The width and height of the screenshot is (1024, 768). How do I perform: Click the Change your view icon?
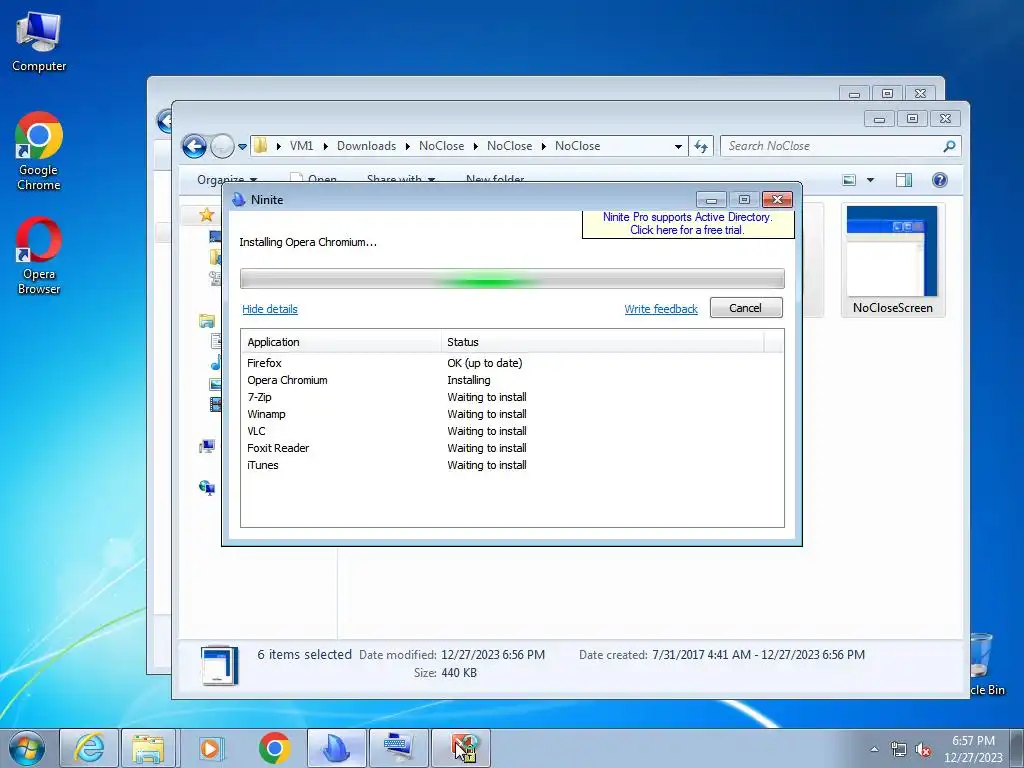click(849, 180)
